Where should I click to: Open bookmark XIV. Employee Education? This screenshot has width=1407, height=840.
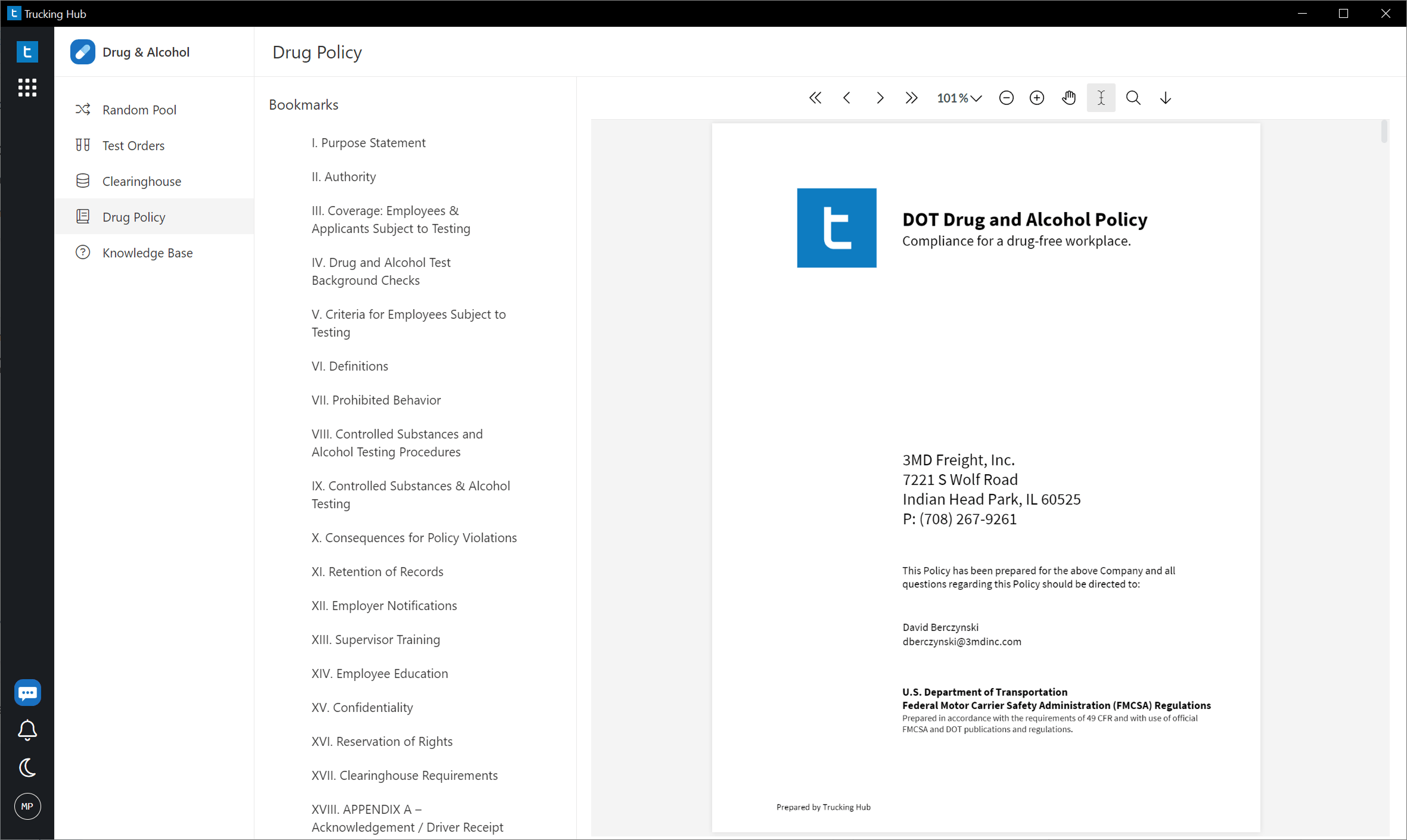(x=380, y=674)
